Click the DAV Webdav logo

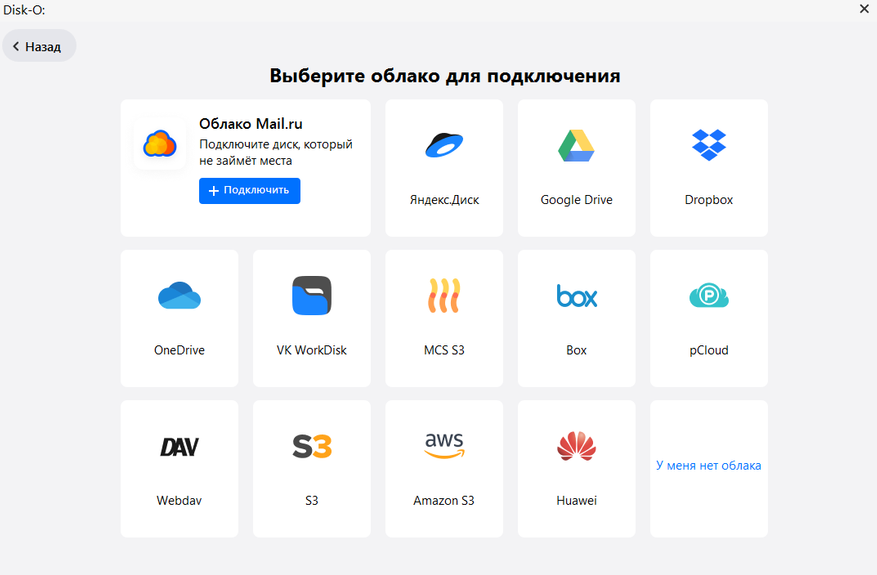(x=179, y=447)
